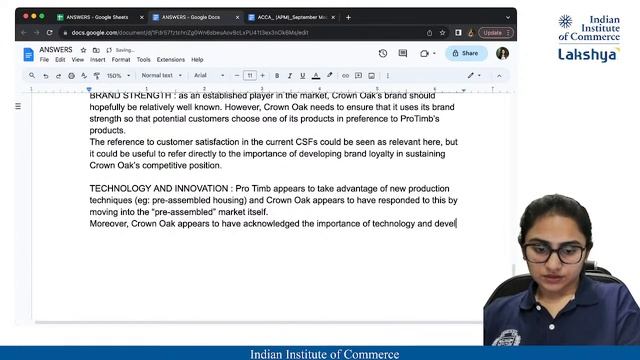The width and height of the screenshot is (640, 360).
Task: Add a comment from toolbar
Action: [x=358, y=76]
